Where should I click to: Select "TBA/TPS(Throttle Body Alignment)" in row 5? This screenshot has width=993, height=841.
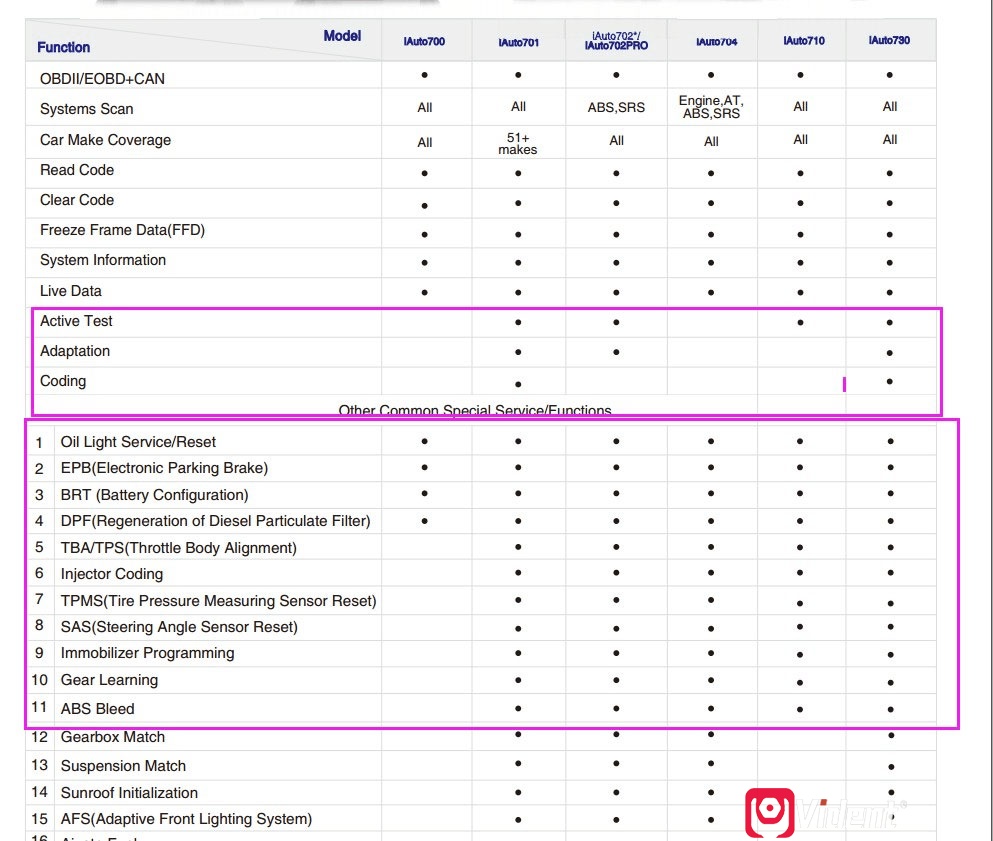point(179,548)
